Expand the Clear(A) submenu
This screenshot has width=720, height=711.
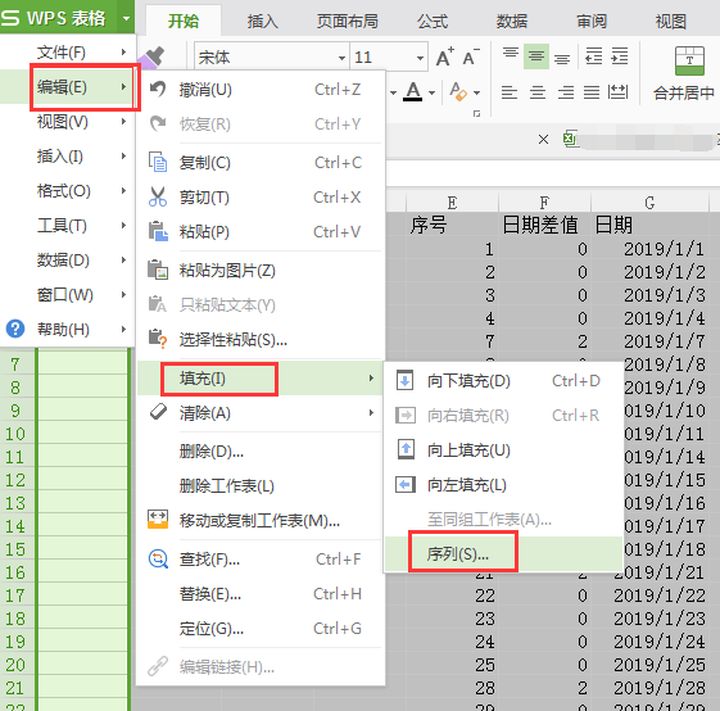coord(371,412)
